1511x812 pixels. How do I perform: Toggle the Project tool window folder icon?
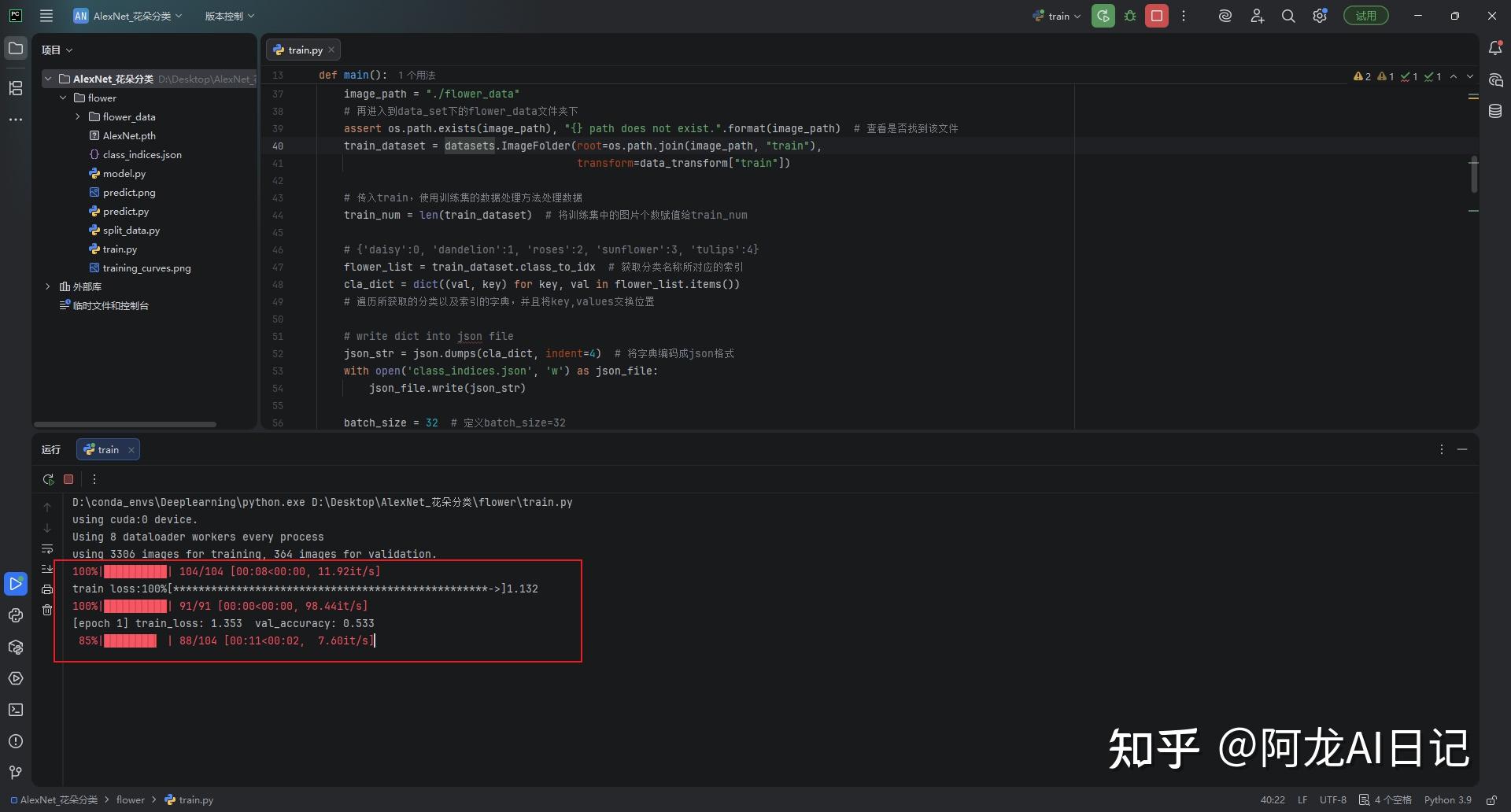[16, 48]
